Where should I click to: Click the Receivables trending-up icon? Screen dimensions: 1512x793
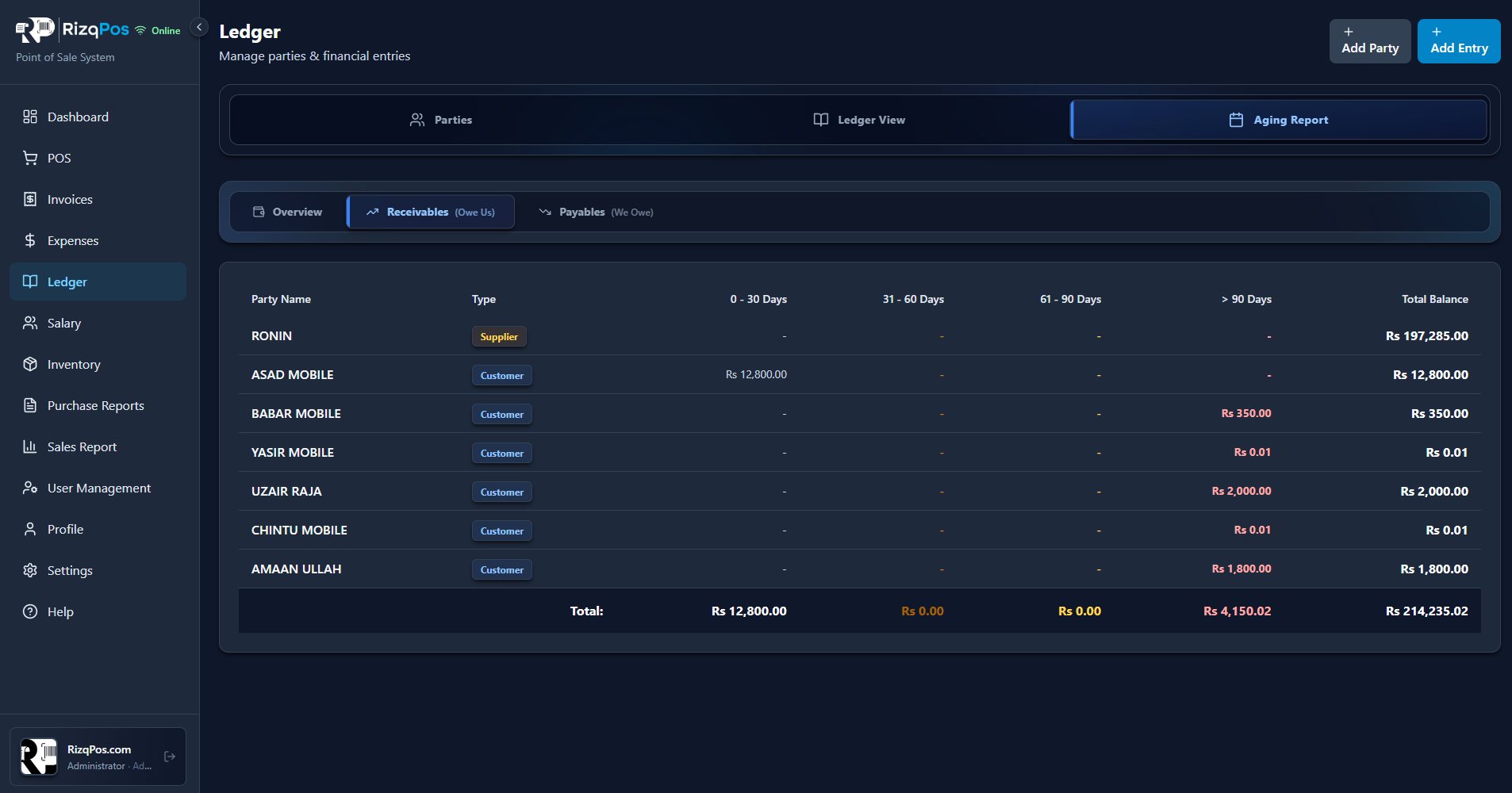[373, 212]
